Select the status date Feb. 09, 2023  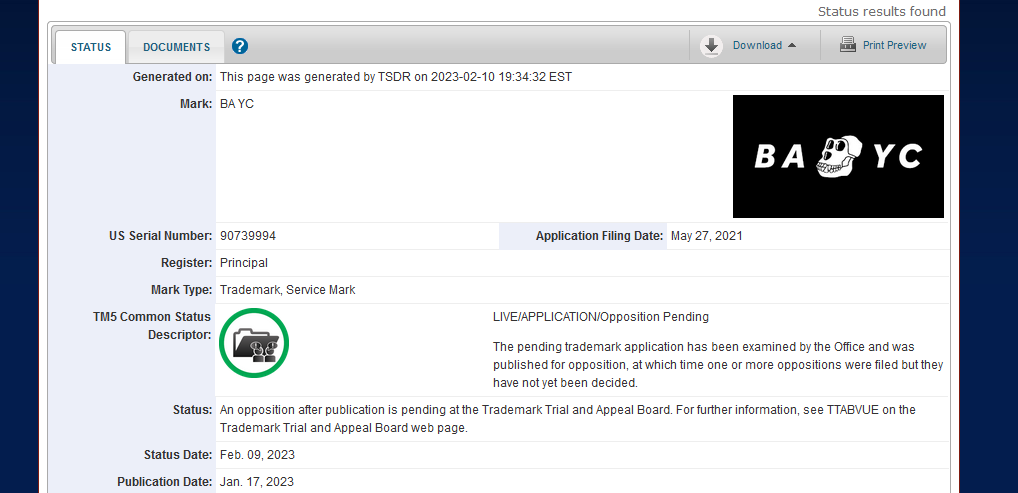[x=257, y=455]
